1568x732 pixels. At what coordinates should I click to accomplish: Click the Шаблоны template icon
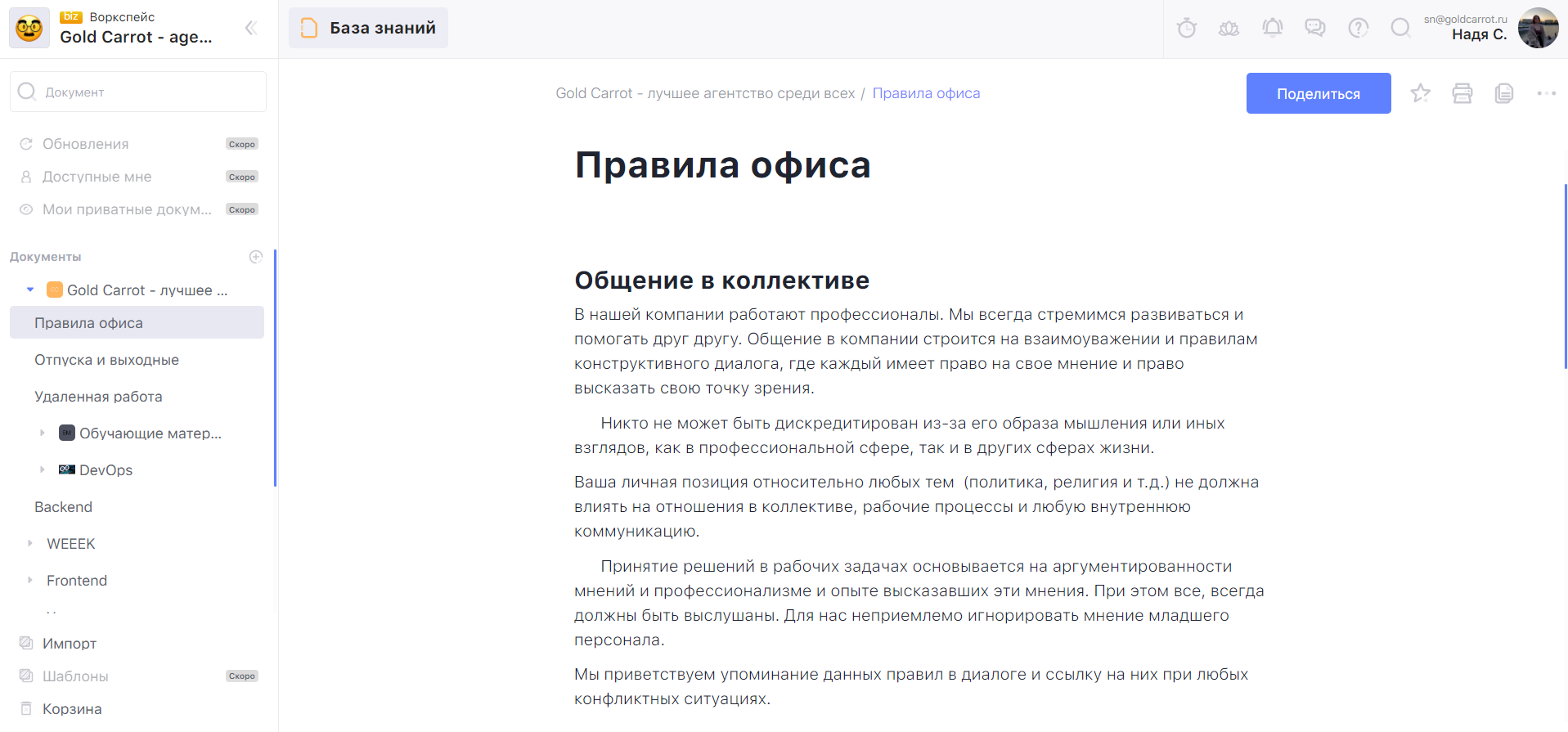tap(26, 676)
